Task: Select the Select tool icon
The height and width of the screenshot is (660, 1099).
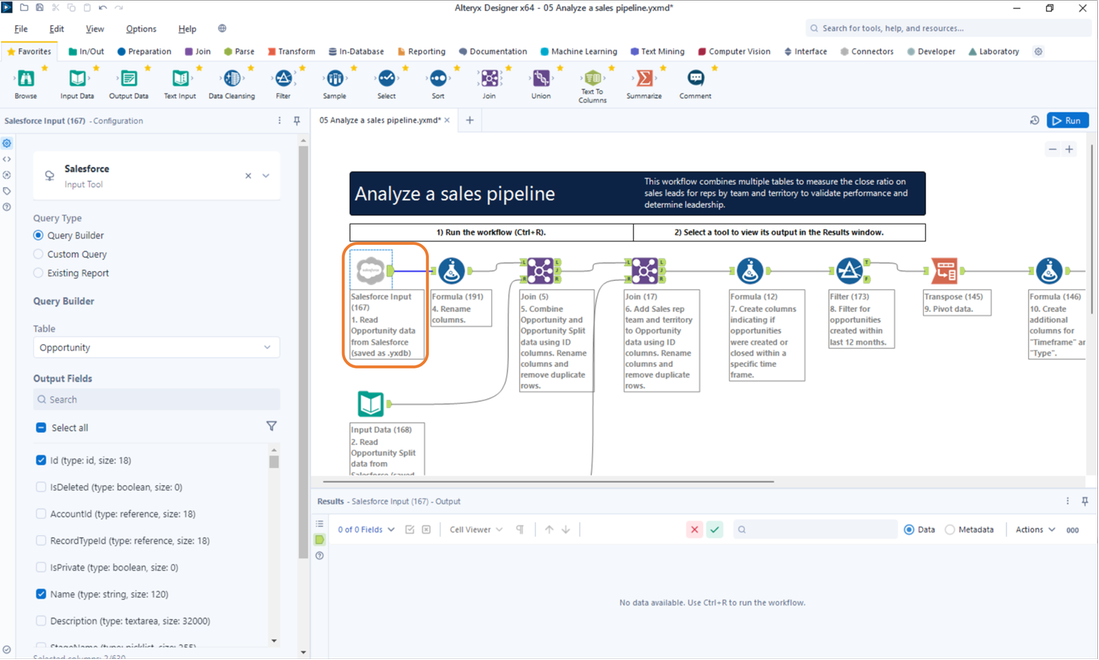Action: click(386, 78)
